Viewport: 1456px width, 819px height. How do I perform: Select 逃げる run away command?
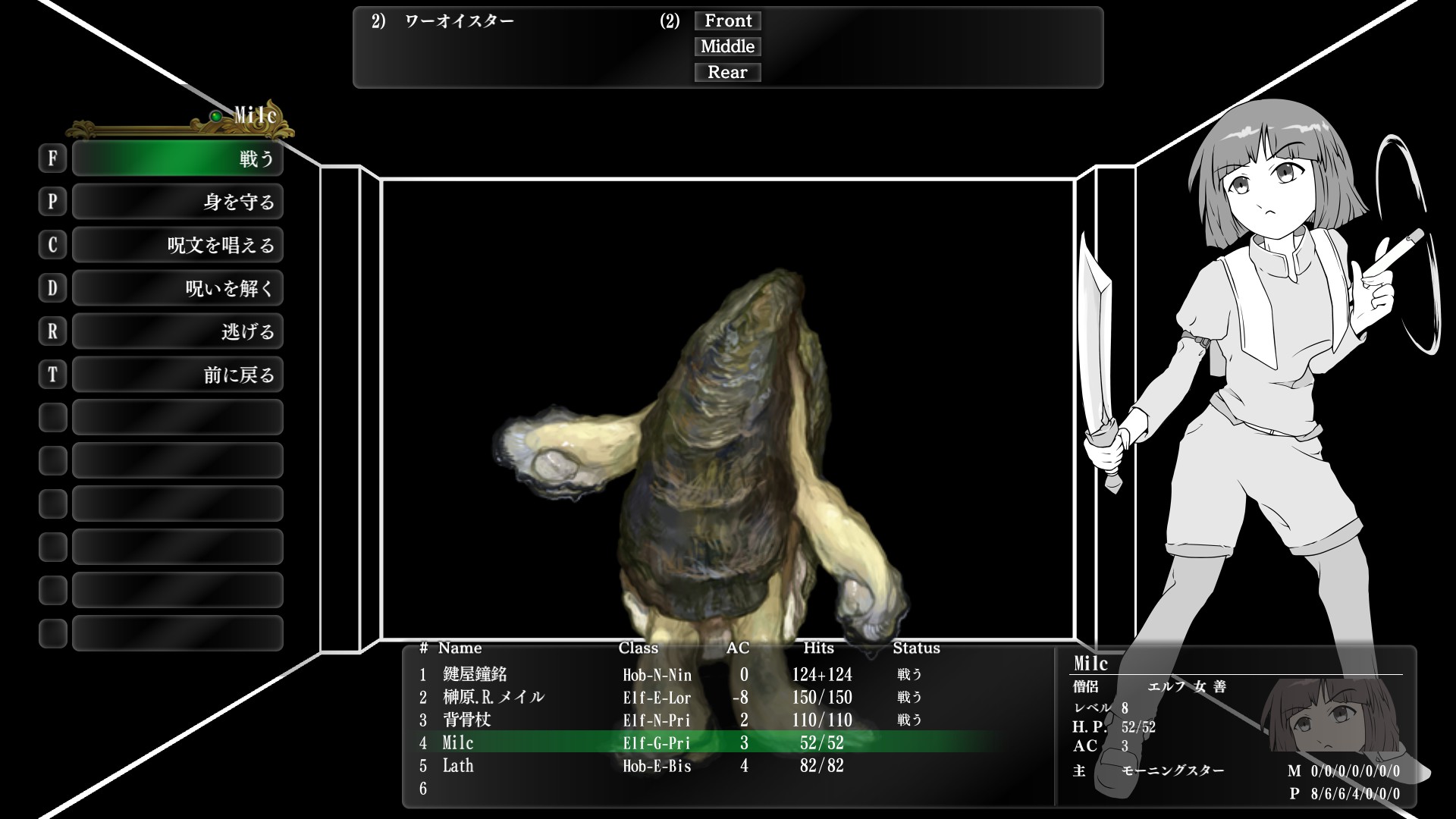177,331
